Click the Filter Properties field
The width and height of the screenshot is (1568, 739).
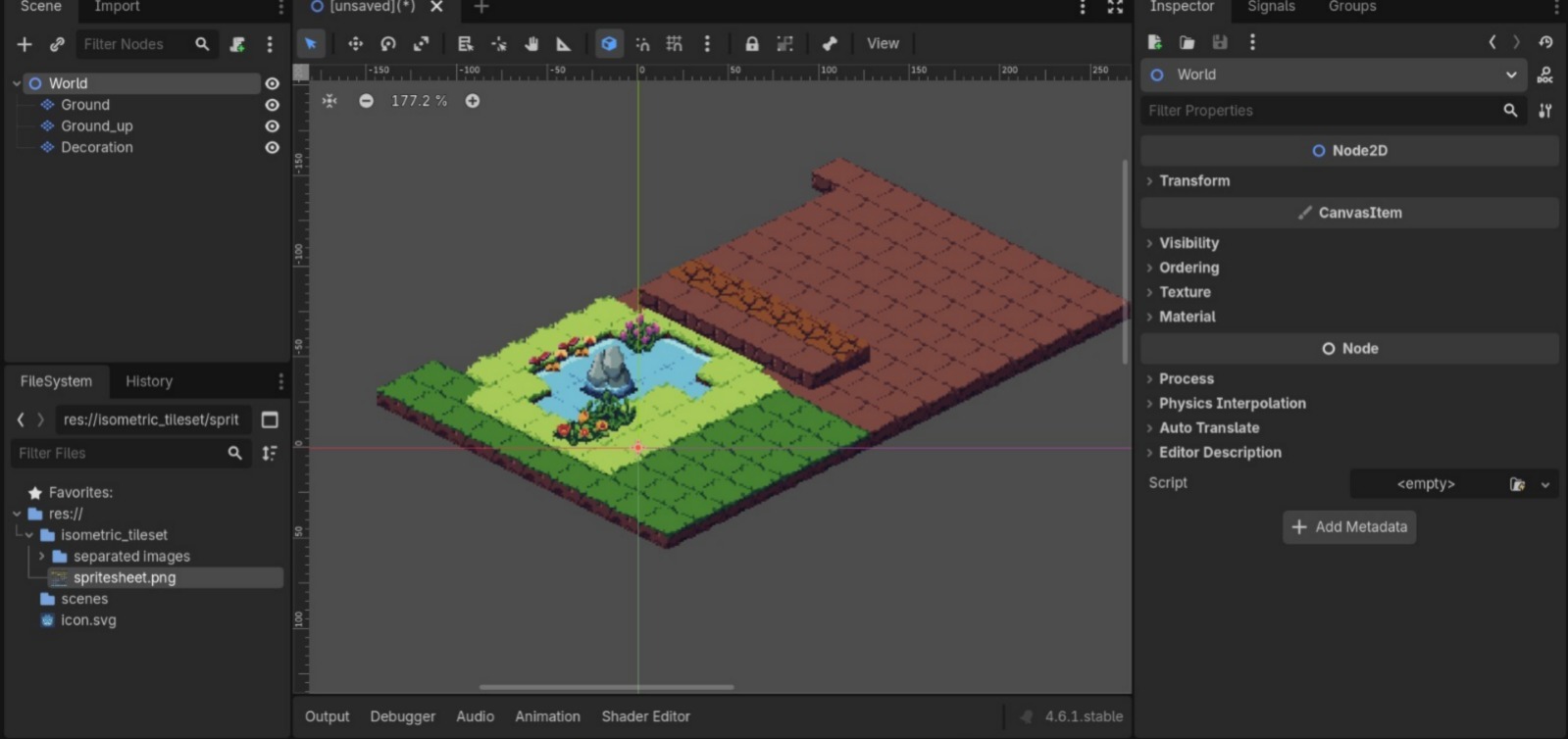click(1333, 111)
